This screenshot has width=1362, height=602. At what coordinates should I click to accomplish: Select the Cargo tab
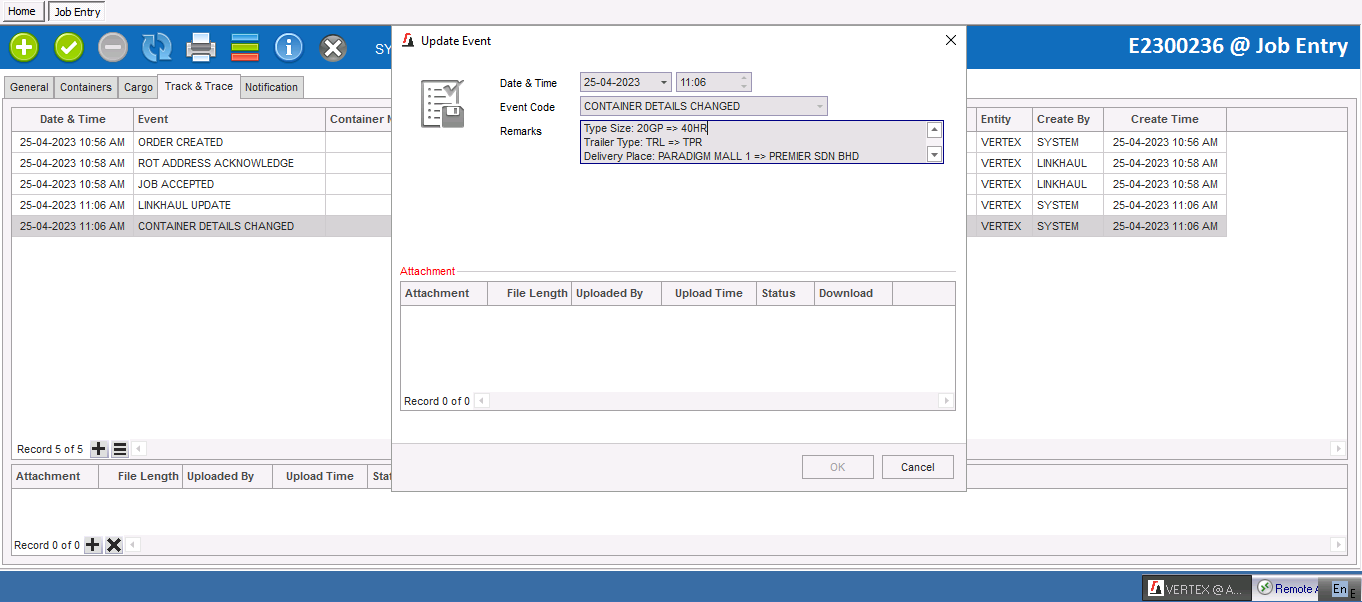coord(138,87)
